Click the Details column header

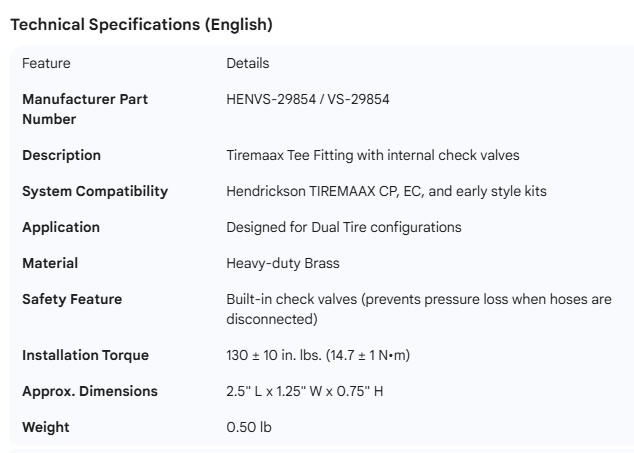[x=247, y=63]
